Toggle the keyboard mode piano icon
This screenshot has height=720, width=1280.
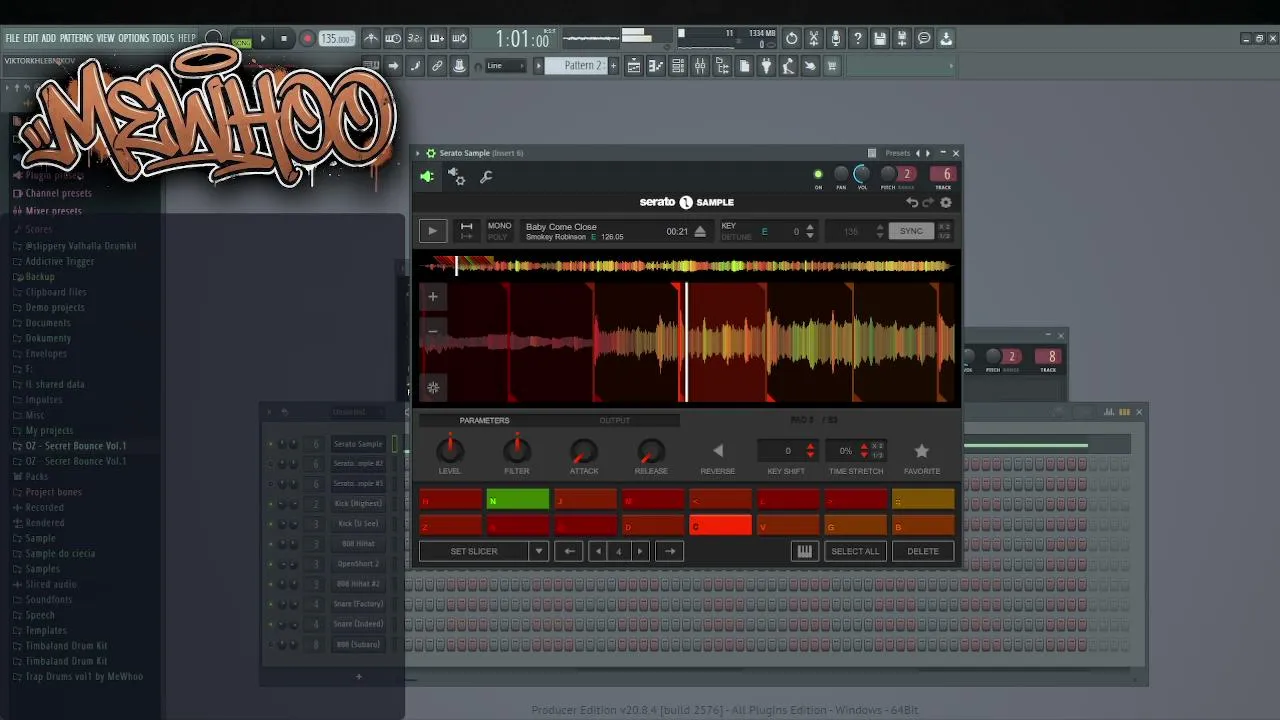coord(804,551)
